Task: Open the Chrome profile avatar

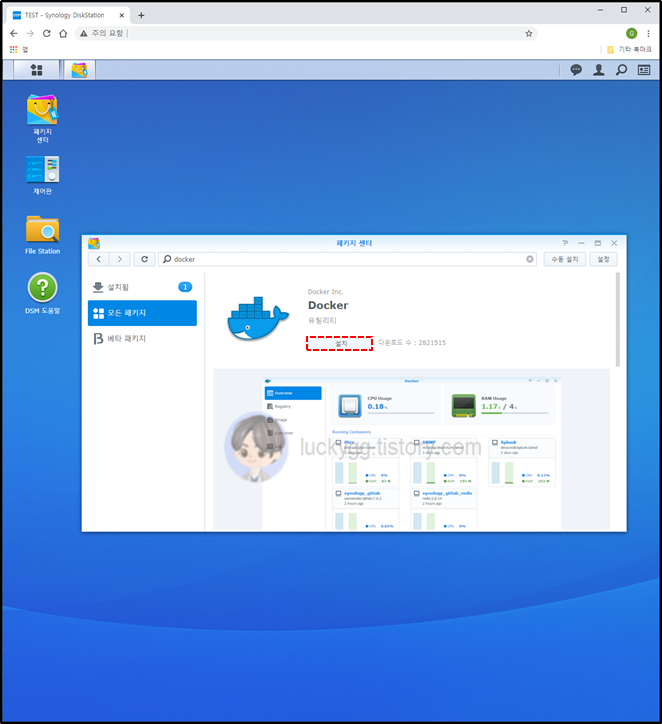Action: (x=632, y=33)
